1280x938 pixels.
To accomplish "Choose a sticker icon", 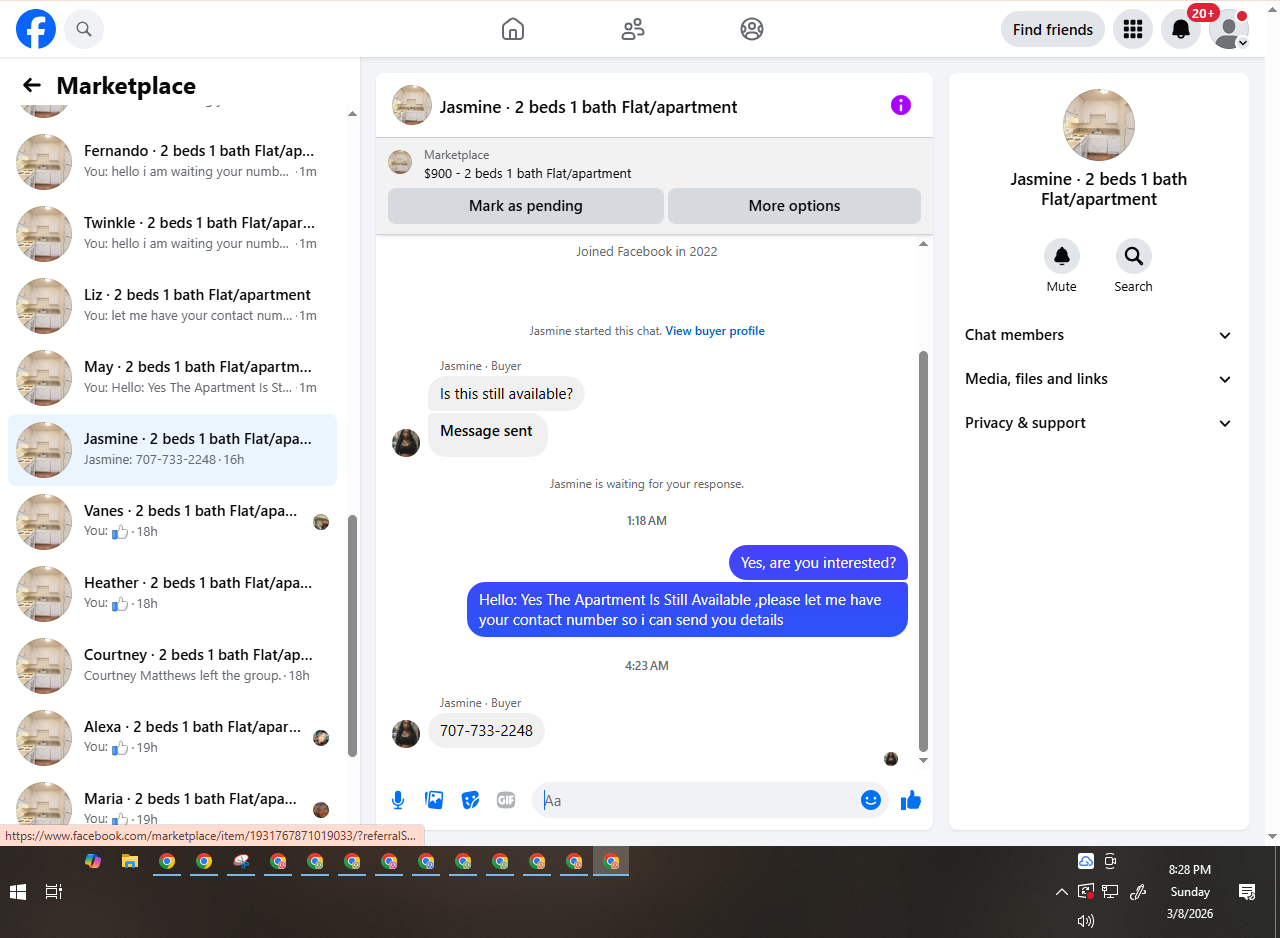I will click(470, 800).
